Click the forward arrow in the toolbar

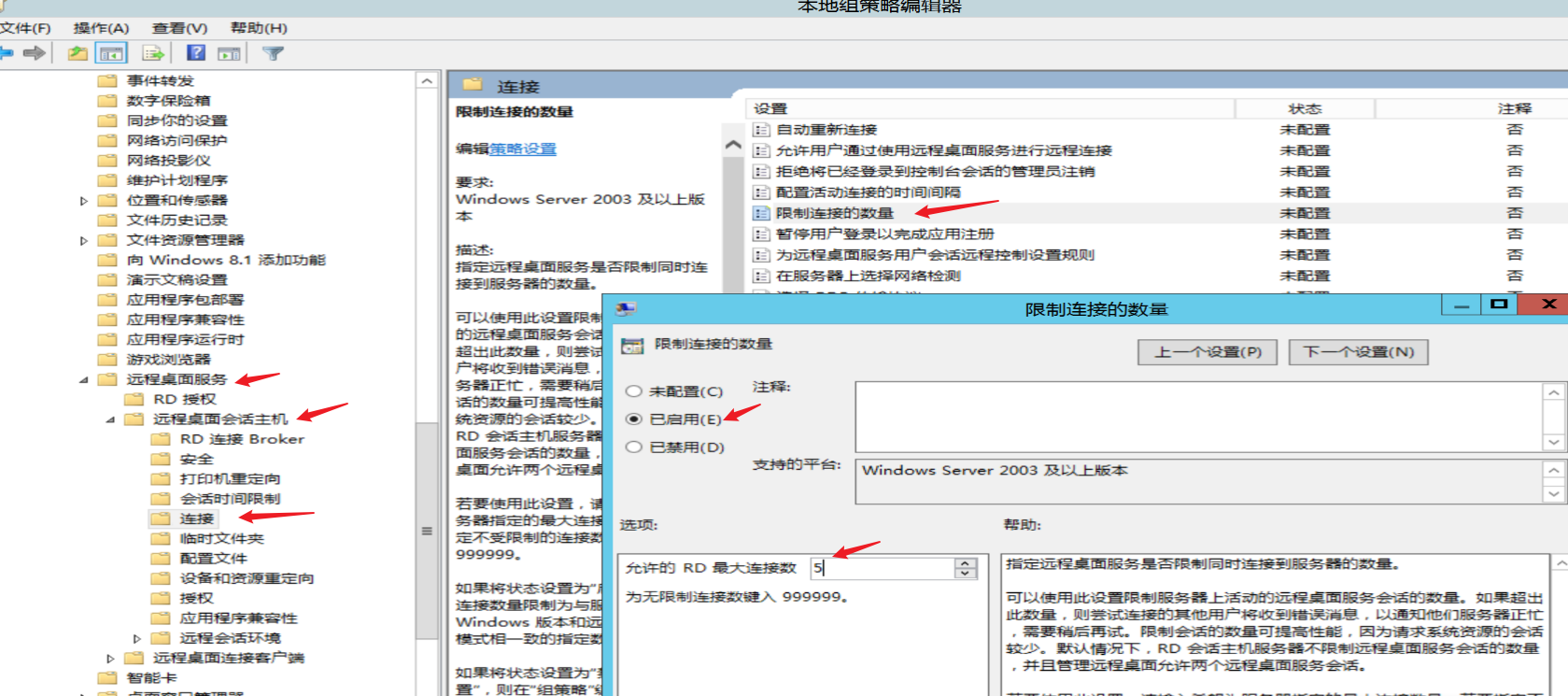pos(35,53)
